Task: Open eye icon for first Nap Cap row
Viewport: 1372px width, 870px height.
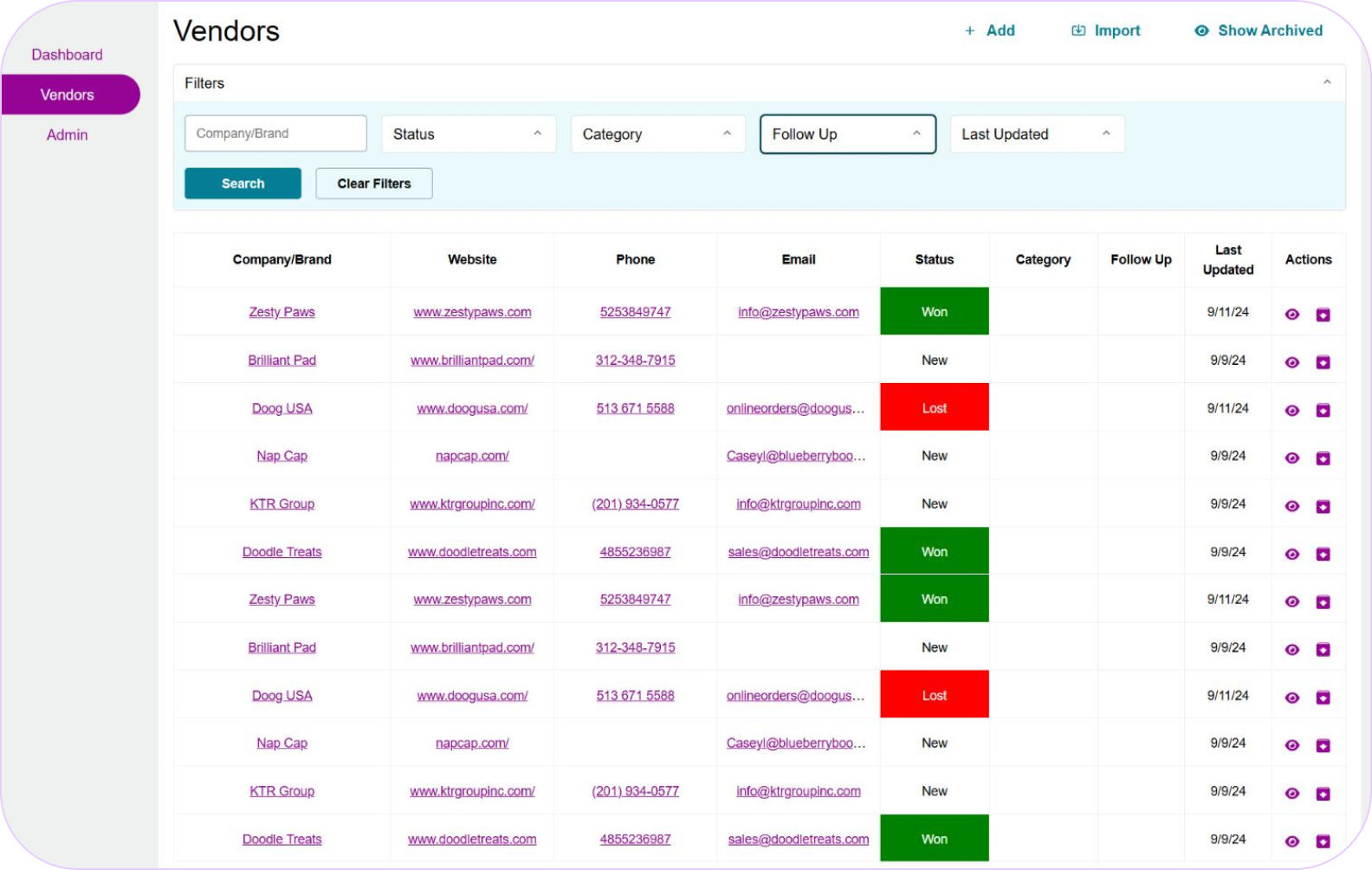Action: pyautogui.click(x=1291, y=458)
